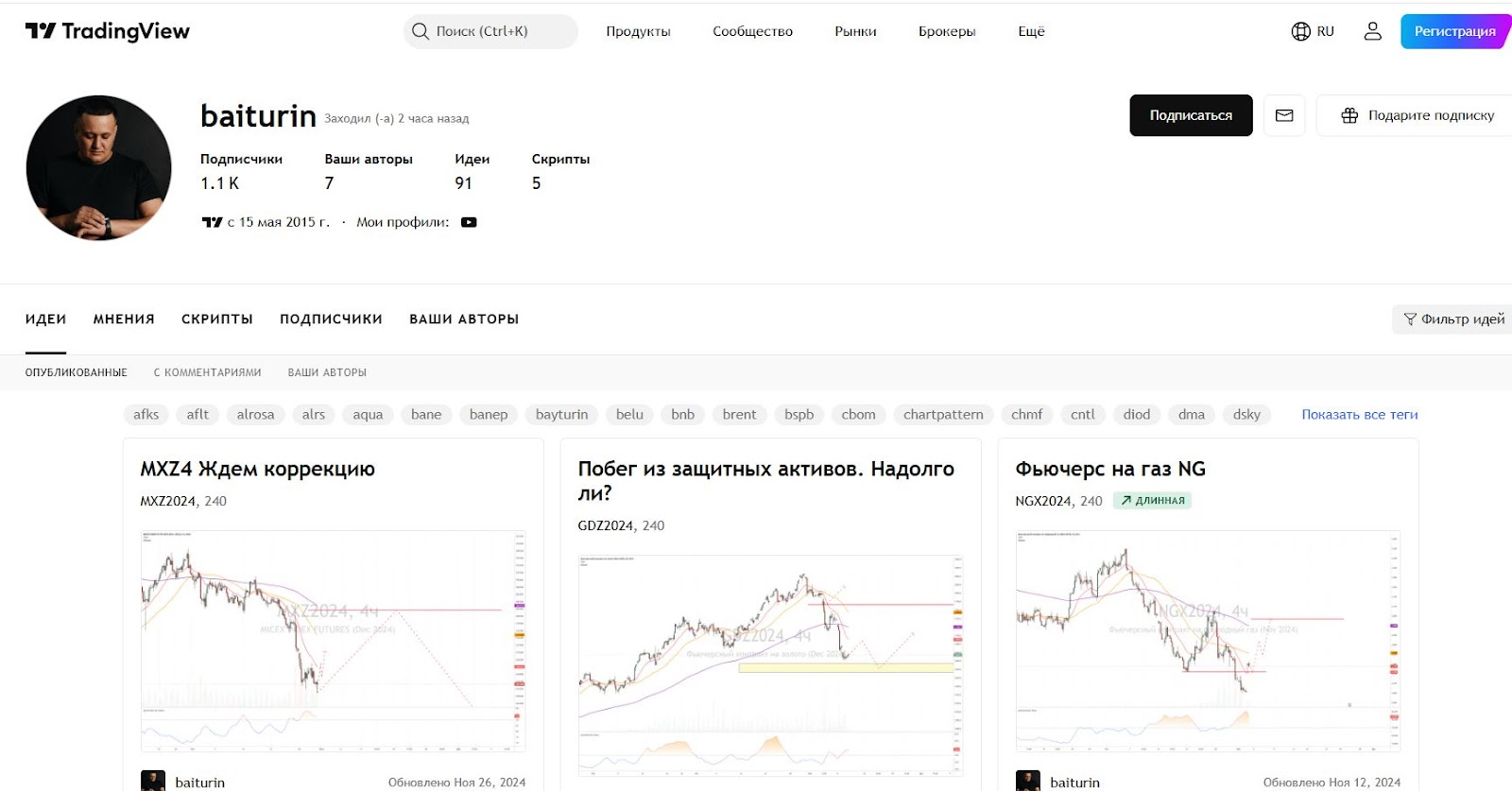Click the chartpattern tag
This screenshot has width=1512, height=791.
click(943, 414)
